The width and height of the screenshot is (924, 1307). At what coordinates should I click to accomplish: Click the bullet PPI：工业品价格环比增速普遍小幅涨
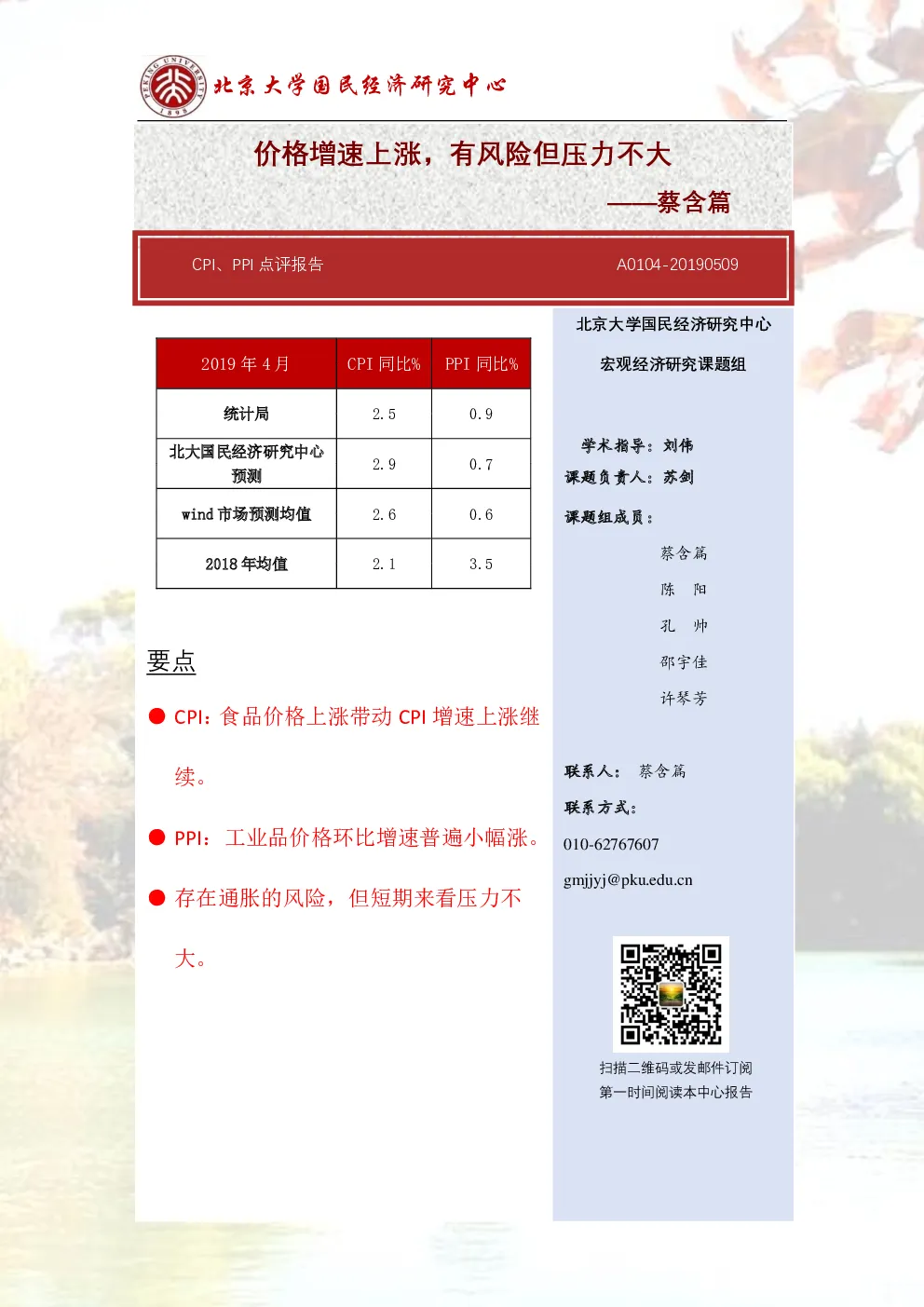359,837
